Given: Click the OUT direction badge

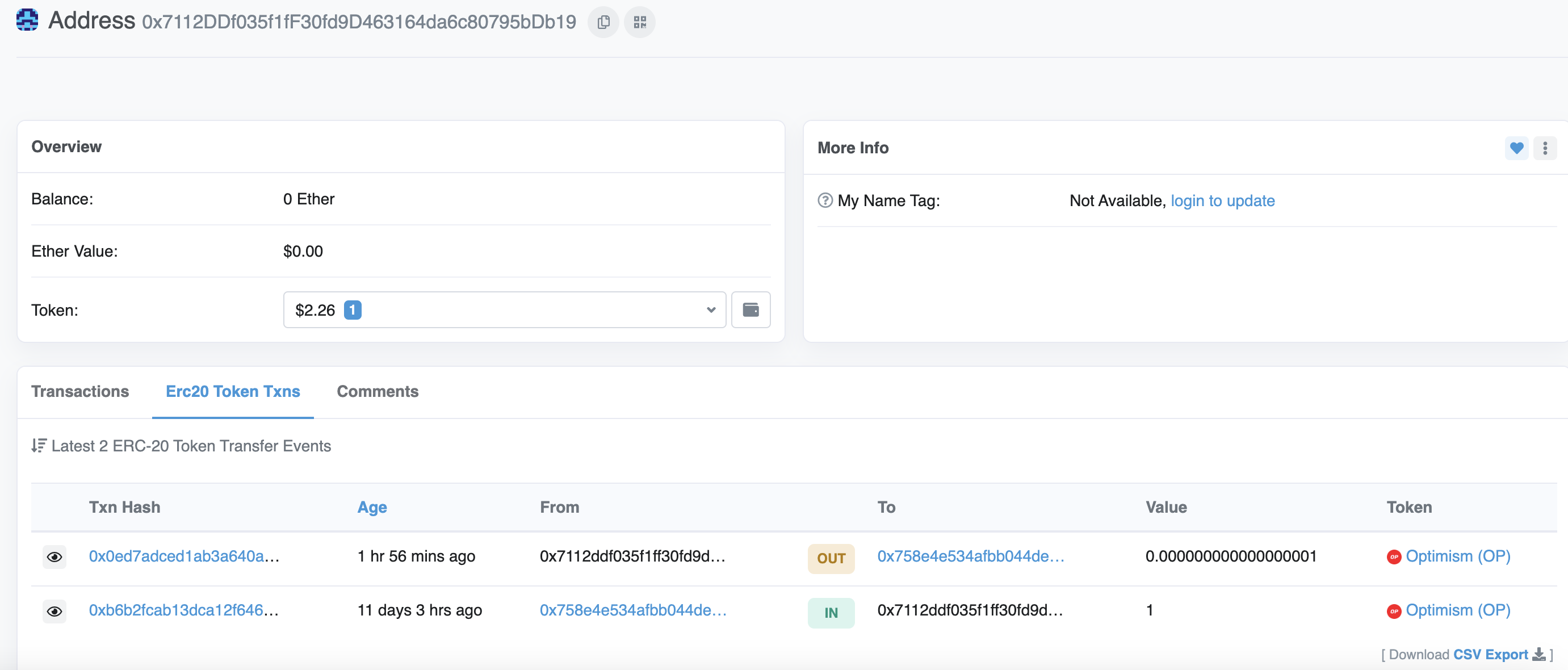Looking at the screenshot, I should click(x=831, y=559).
